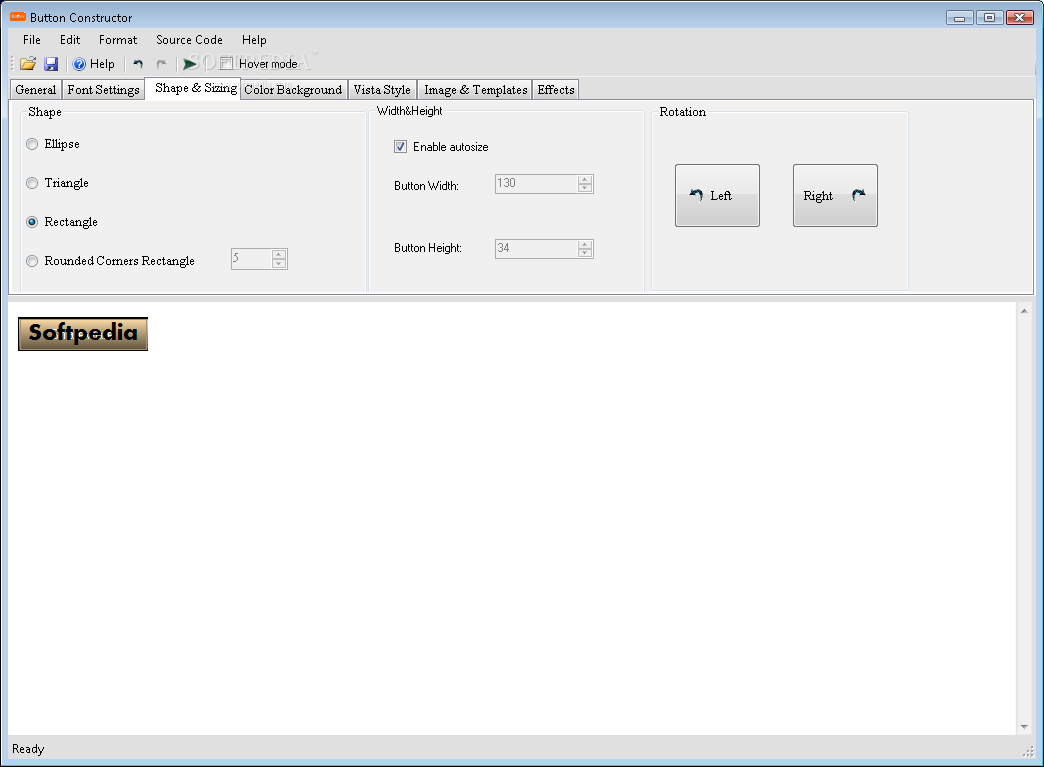
Task: Click the Softpedia button preview
Action: click(x=83, y=334)
